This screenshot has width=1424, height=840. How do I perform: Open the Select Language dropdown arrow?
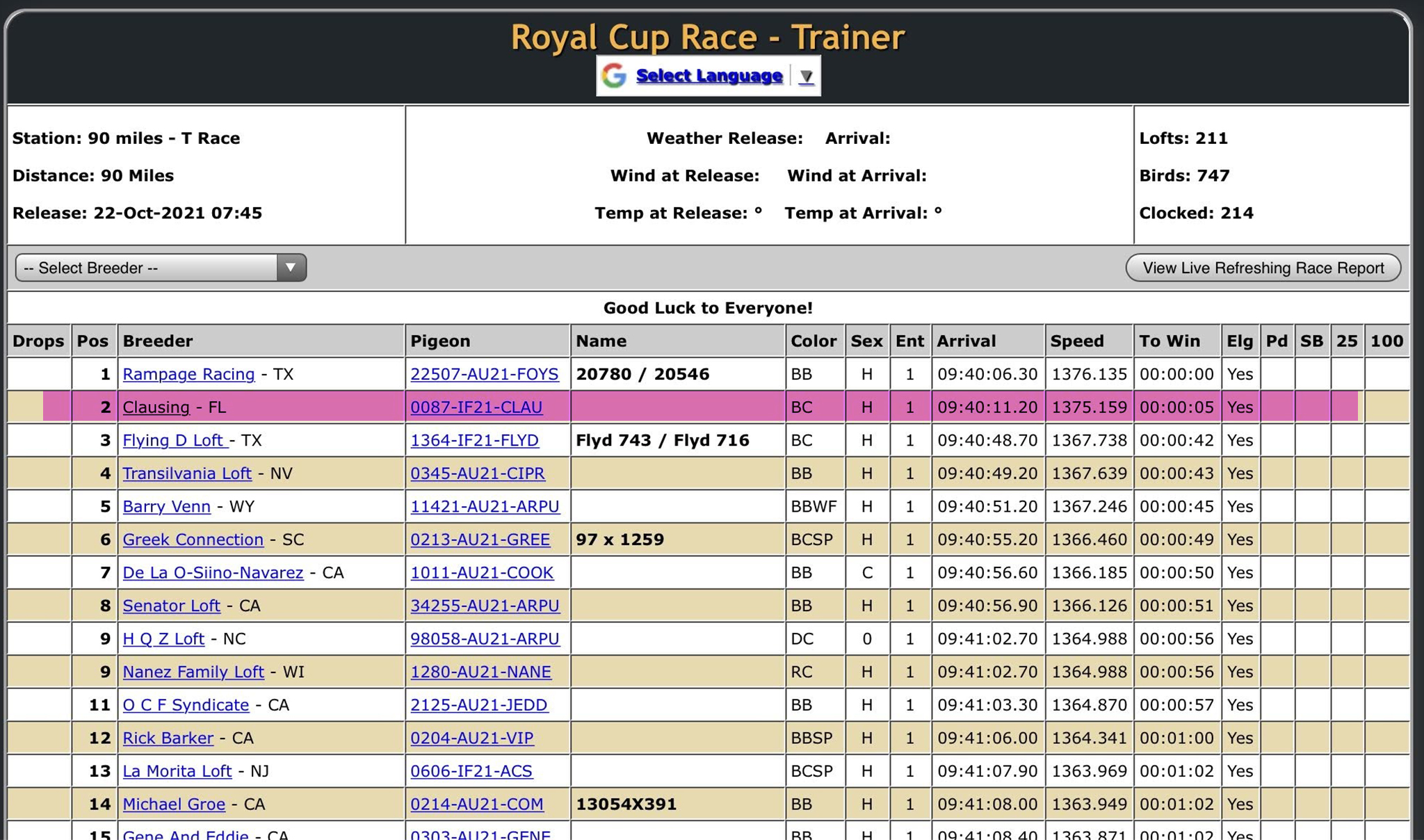point(806,76)
